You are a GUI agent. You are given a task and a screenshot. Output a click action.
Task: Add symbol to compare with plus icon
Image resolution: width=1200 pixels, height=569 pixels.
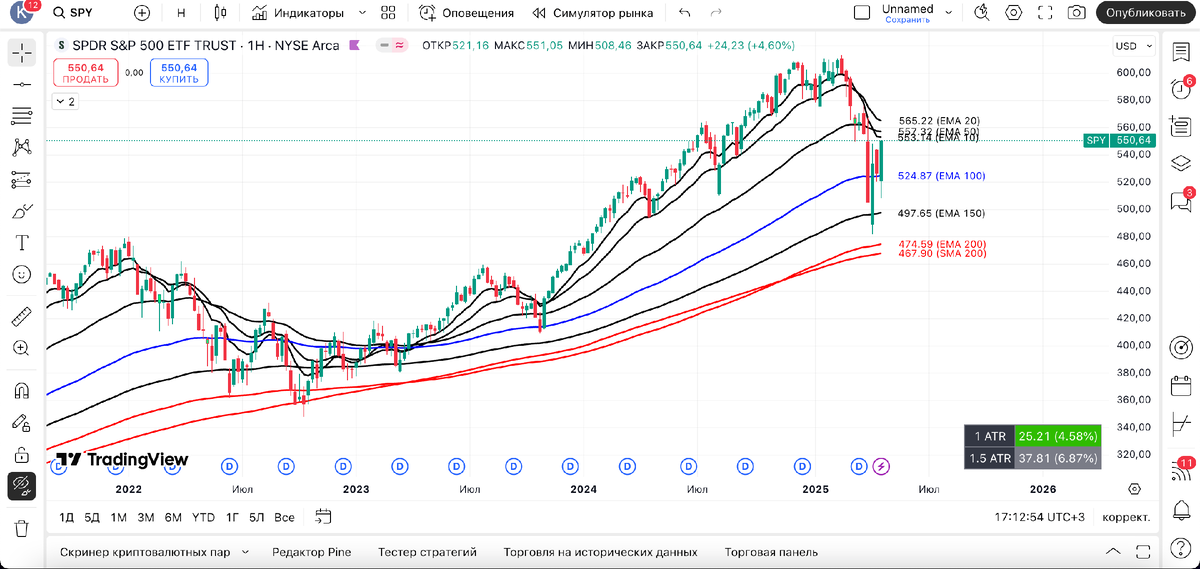coord(142,13)
